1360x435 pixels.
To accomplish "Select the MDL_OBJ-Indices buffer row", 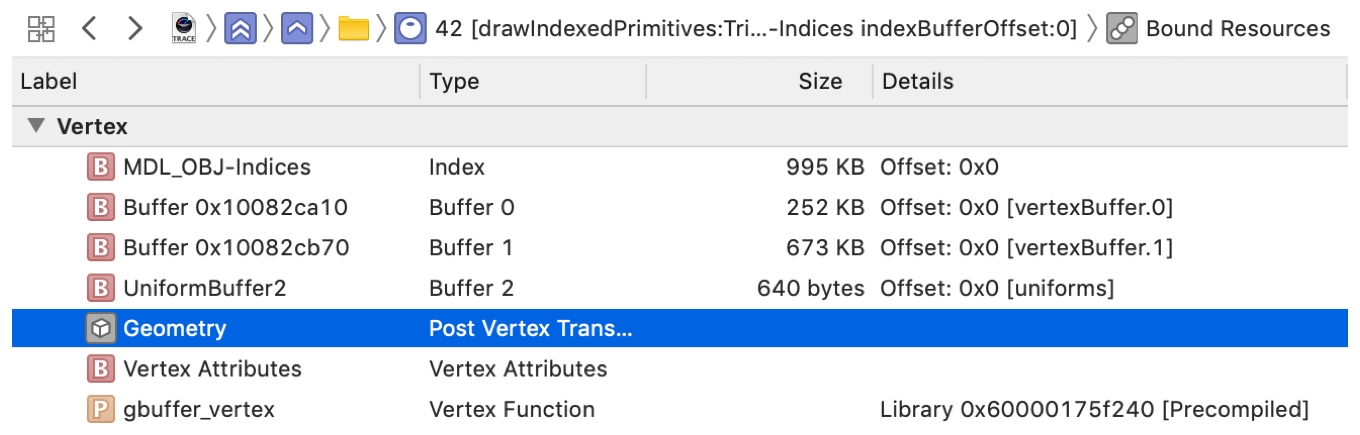I will (x=680, y=167).
